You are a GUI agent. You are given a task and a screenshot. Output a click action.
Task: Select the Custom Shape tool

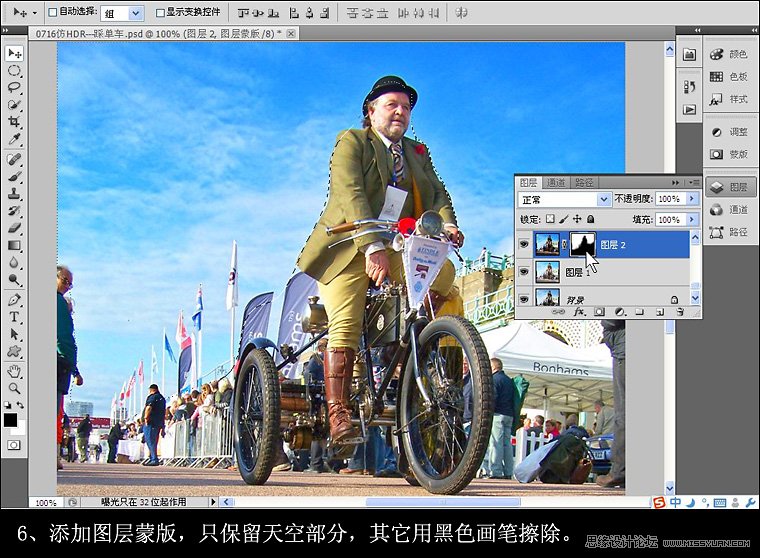(14, 351)
